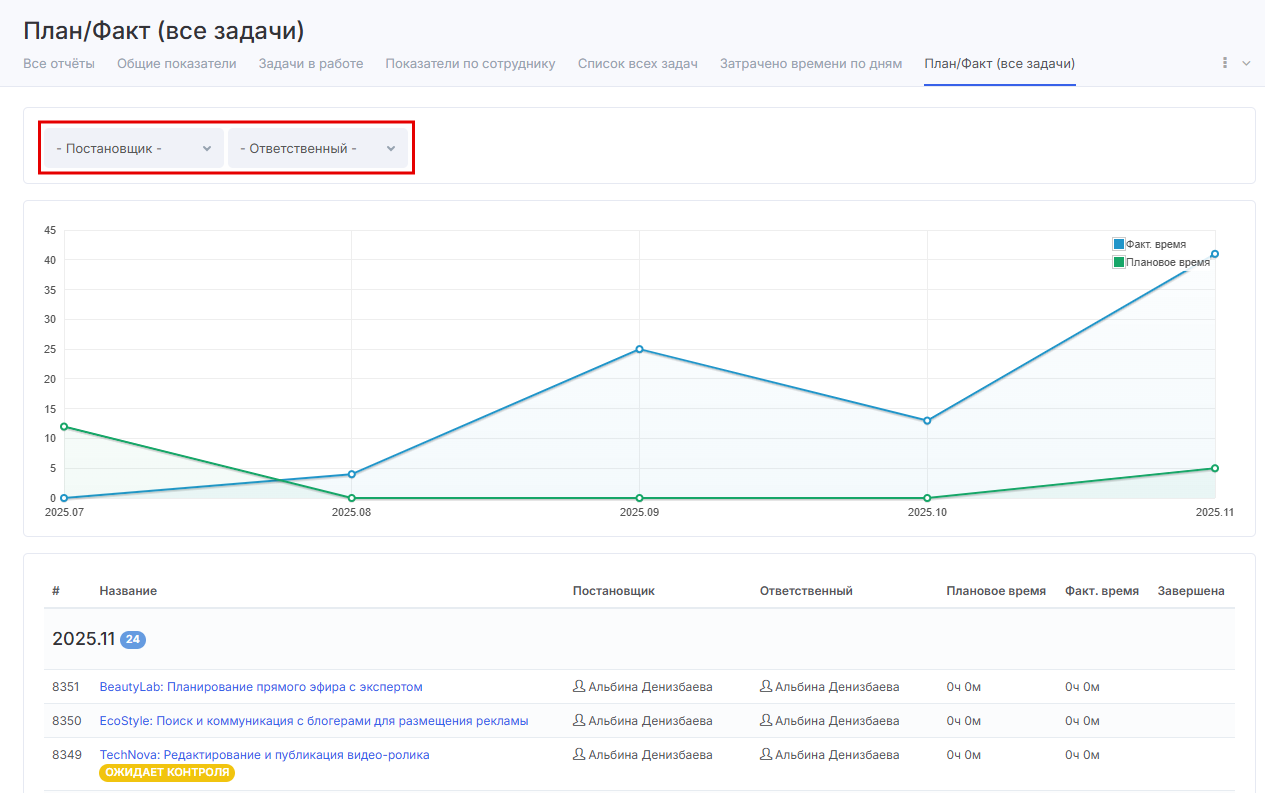
Task: Click user icon next to Постановщик in task 8349
Action: pos(579,755)
